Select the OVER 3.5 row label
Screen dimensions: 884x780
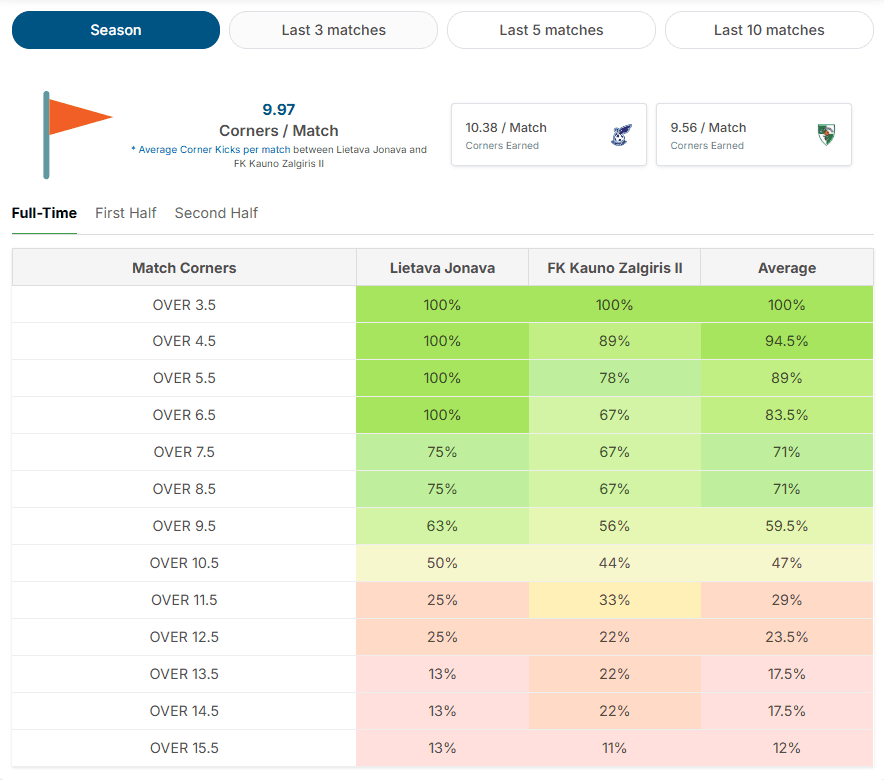pyautogui.click(x=184, y=305)
